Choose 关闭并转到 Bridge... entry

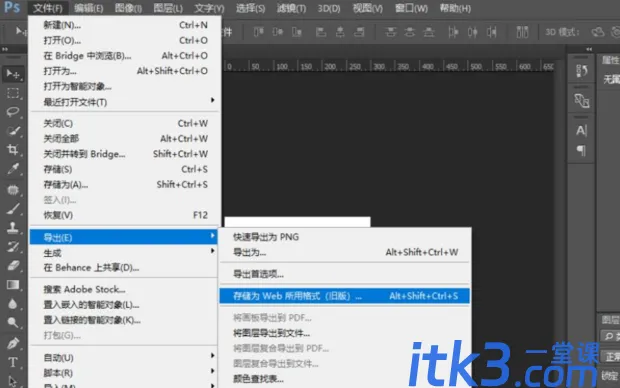(x=125, y=154)
